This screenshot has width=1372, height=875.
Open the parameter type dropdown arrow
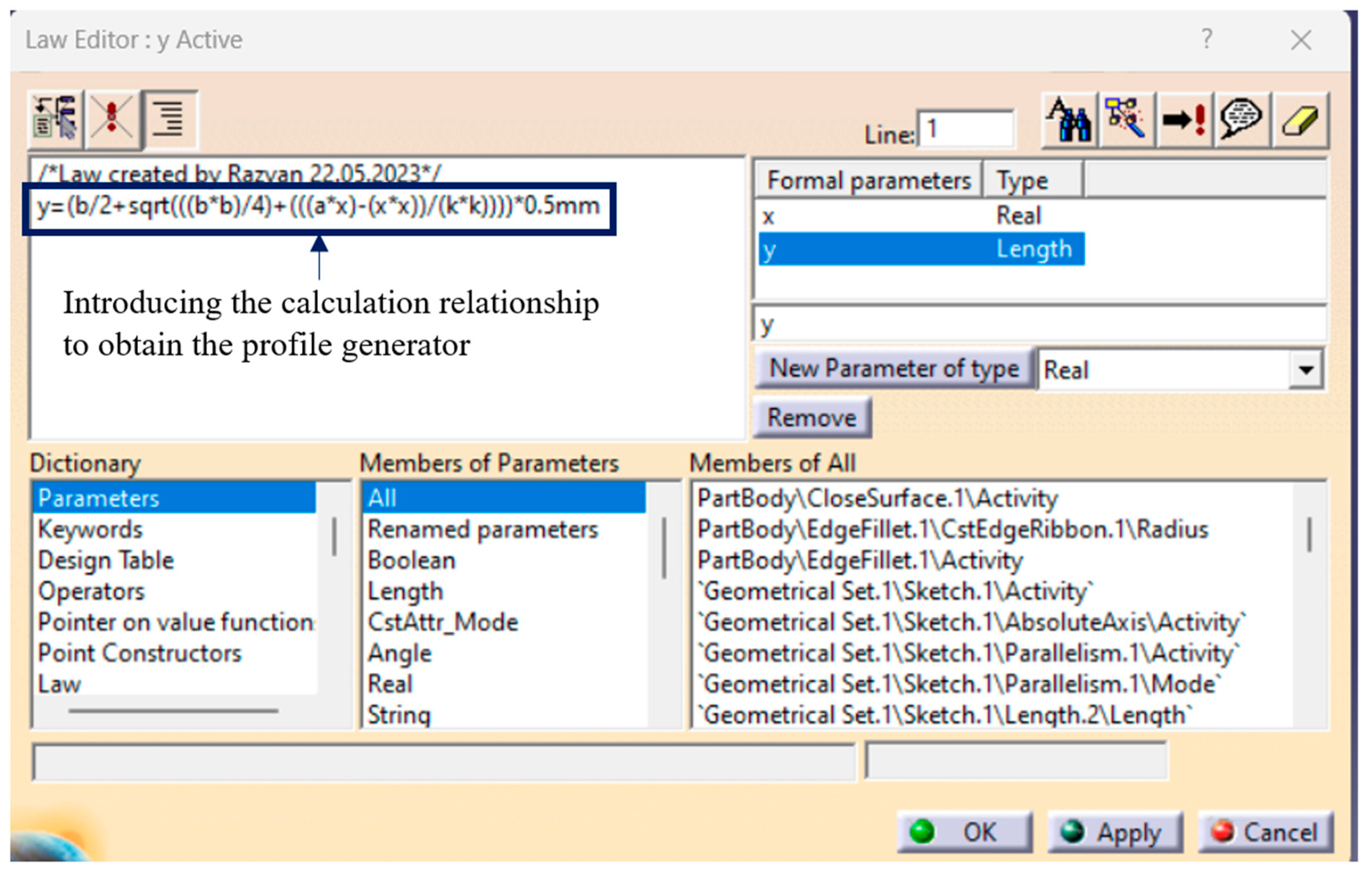[1306, 370]
